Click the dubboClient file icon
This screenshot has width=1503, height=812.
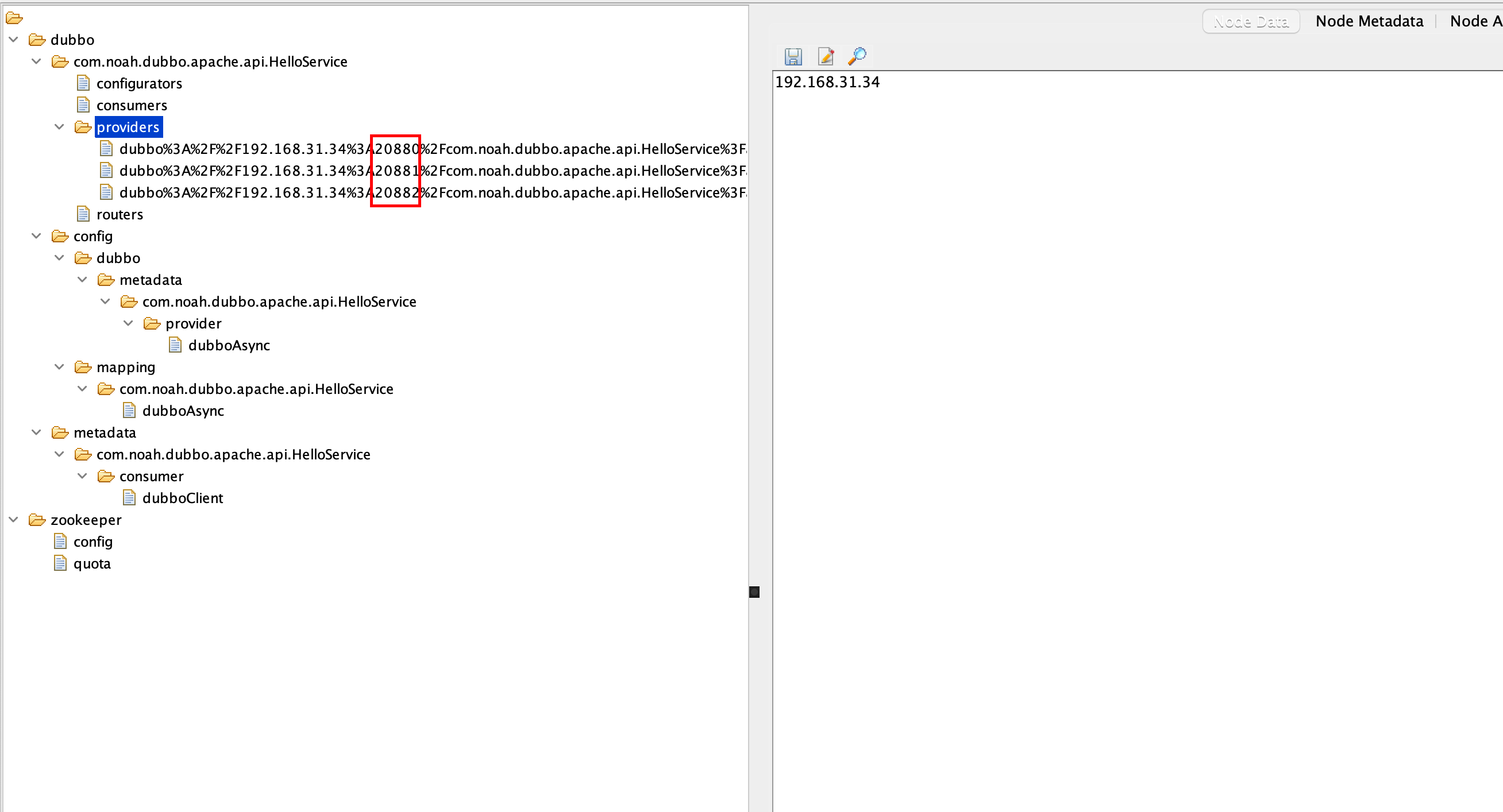[x=129, y=498]
